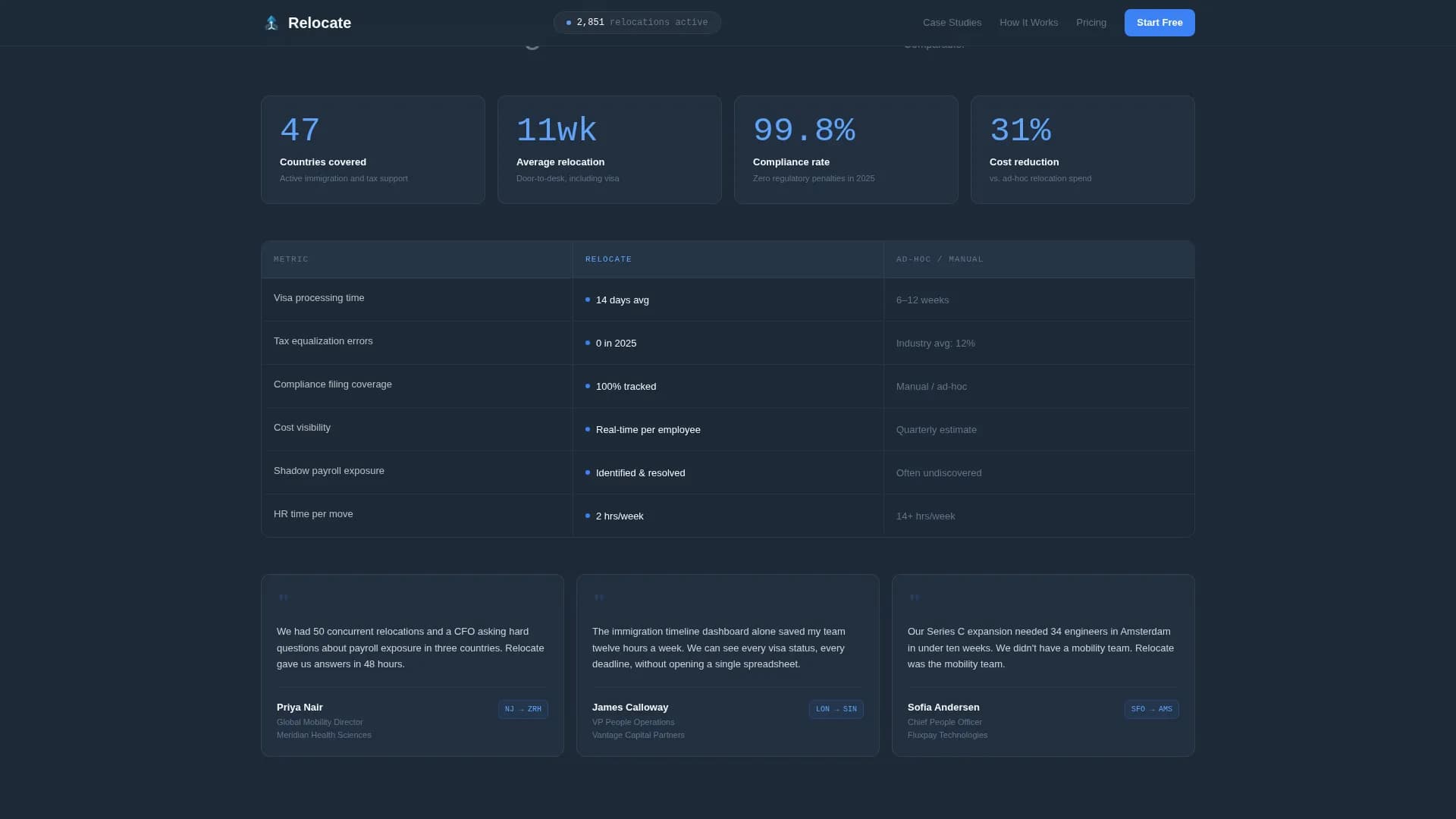Select the HR time per move label

313,514
